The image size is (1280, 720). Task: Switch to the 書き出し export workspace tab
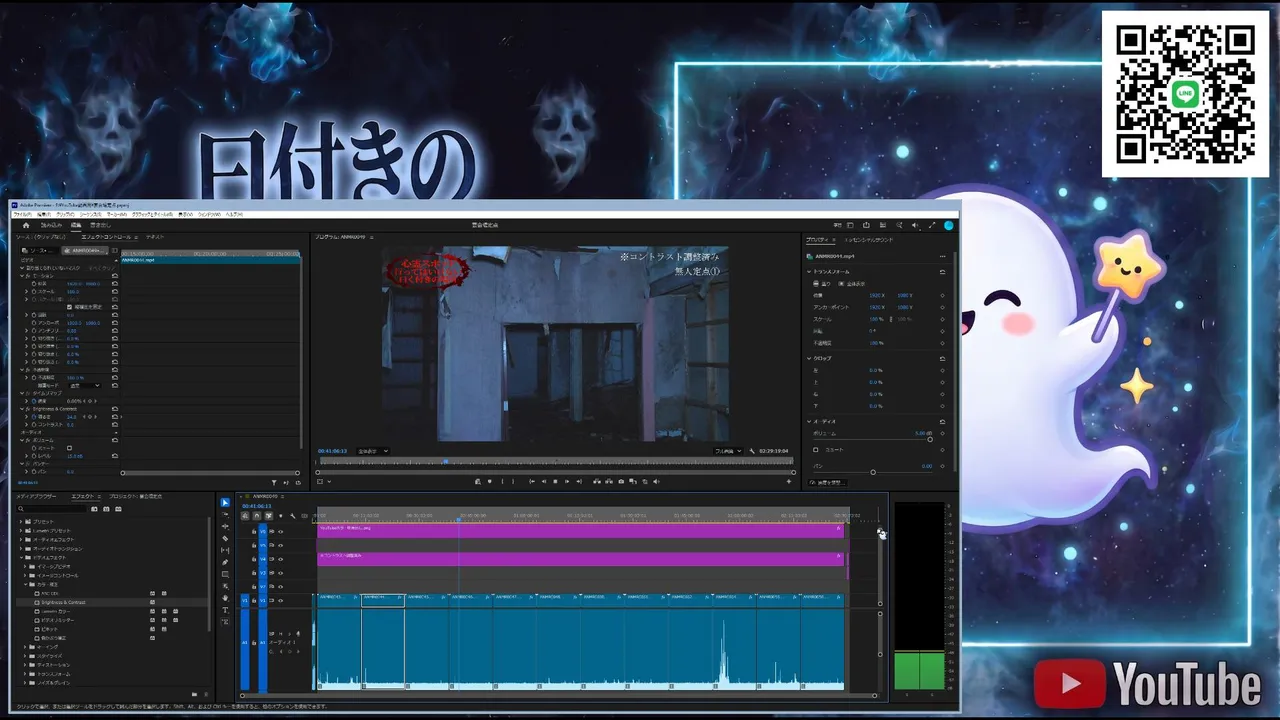[x=100, y=225]
